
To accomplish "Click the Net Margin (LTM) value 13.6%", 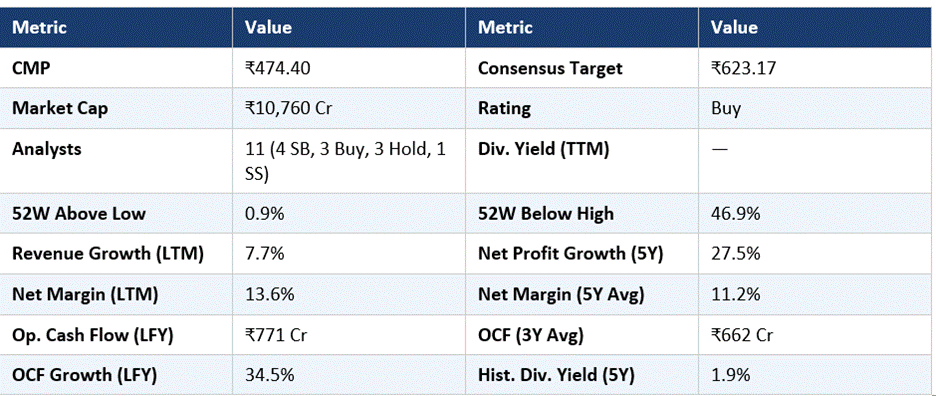I will click(269, 294).
